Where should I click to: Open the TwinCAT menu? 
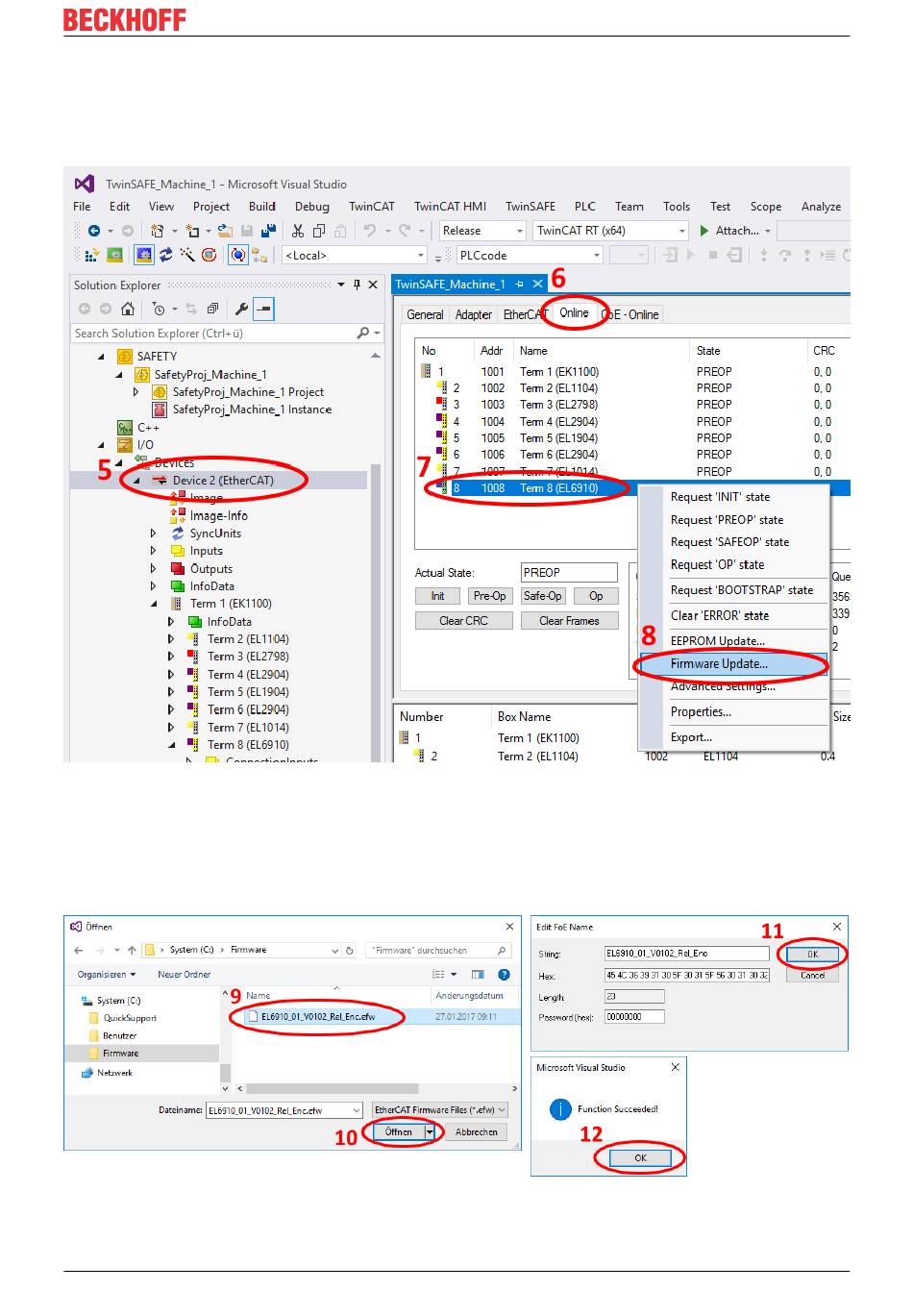click(371, 207)
